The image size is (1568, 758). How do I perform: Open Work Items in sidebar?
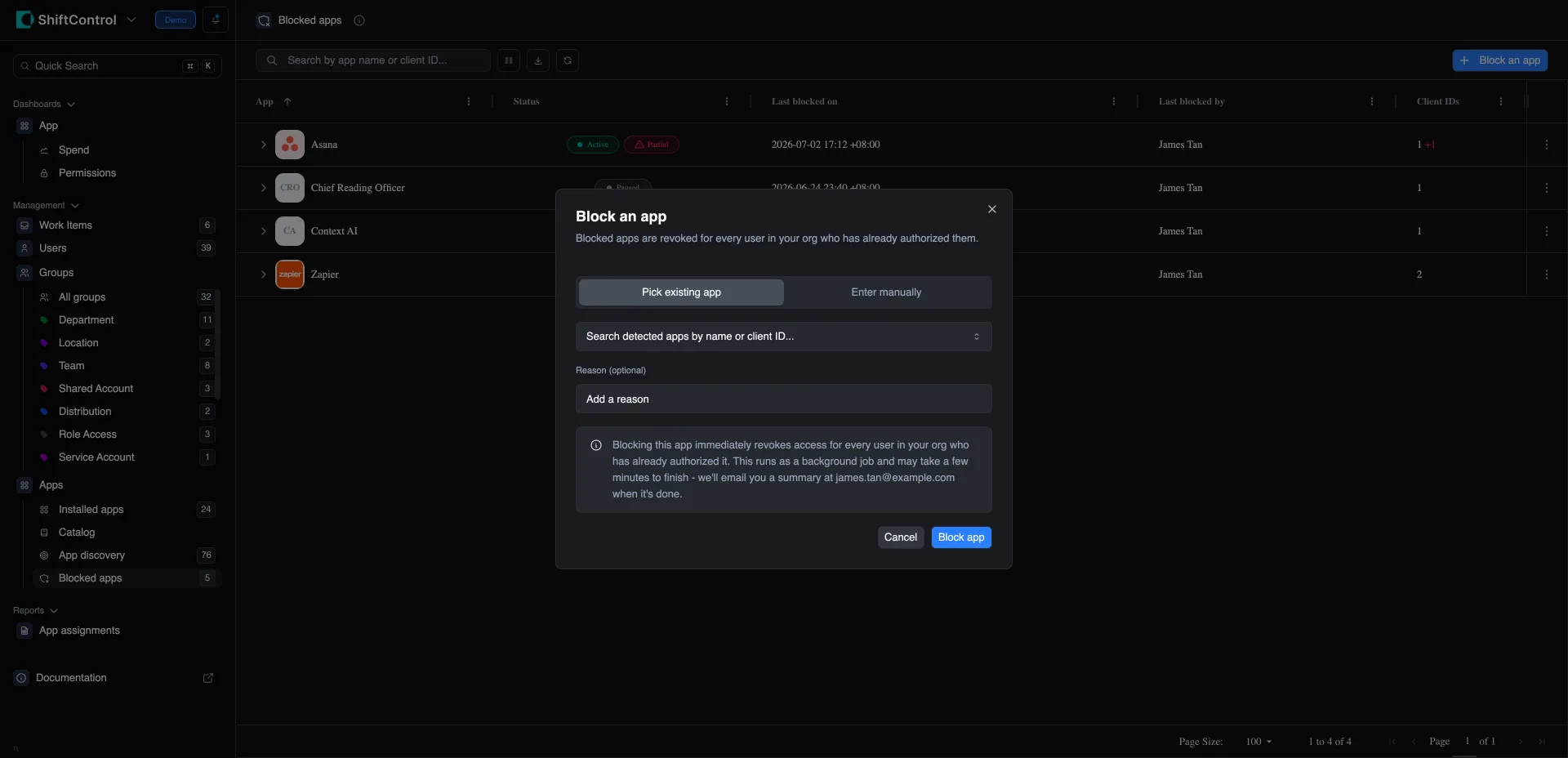click(x=65, y=225)
